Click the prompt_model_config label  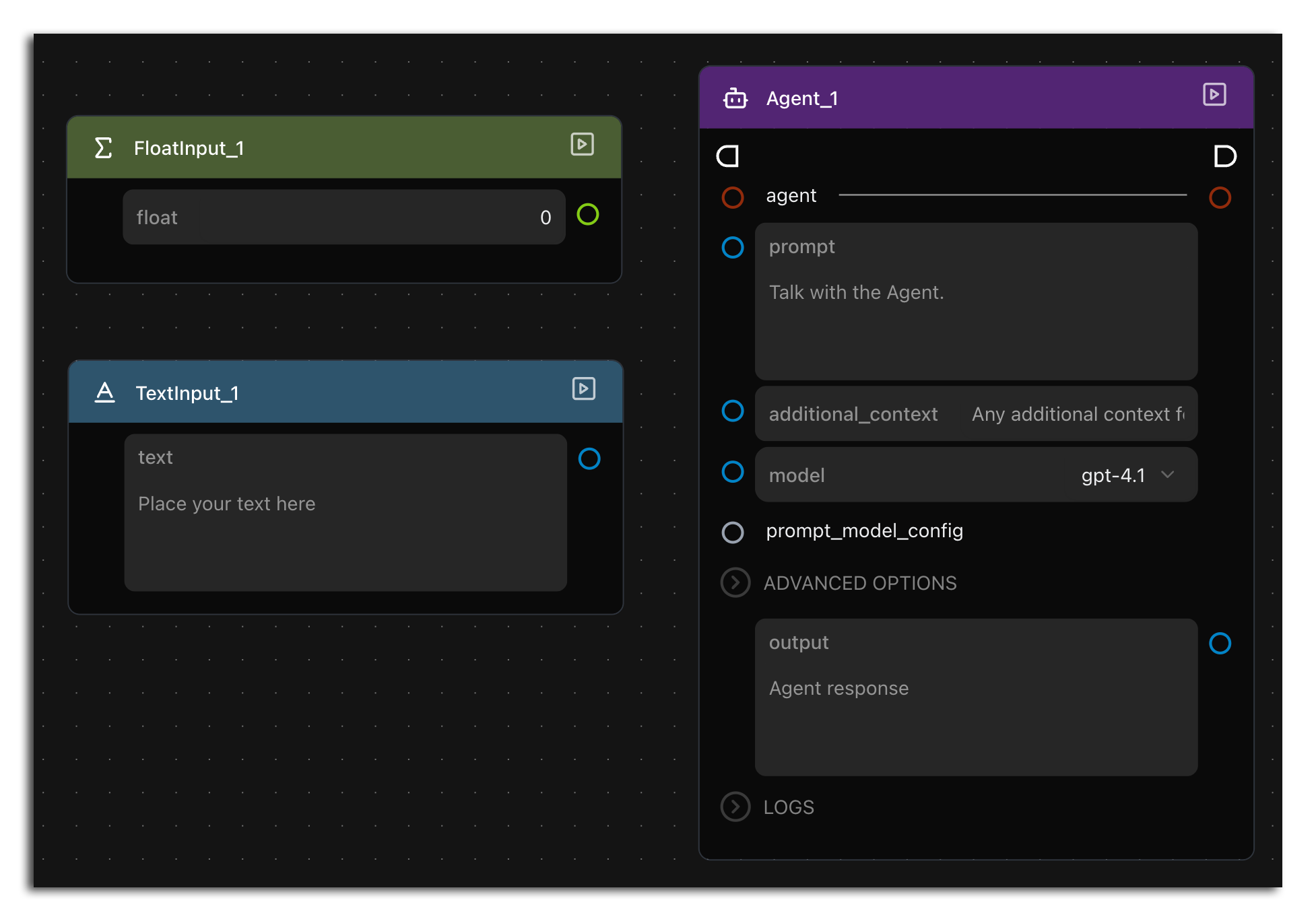[x=864, y=531]
